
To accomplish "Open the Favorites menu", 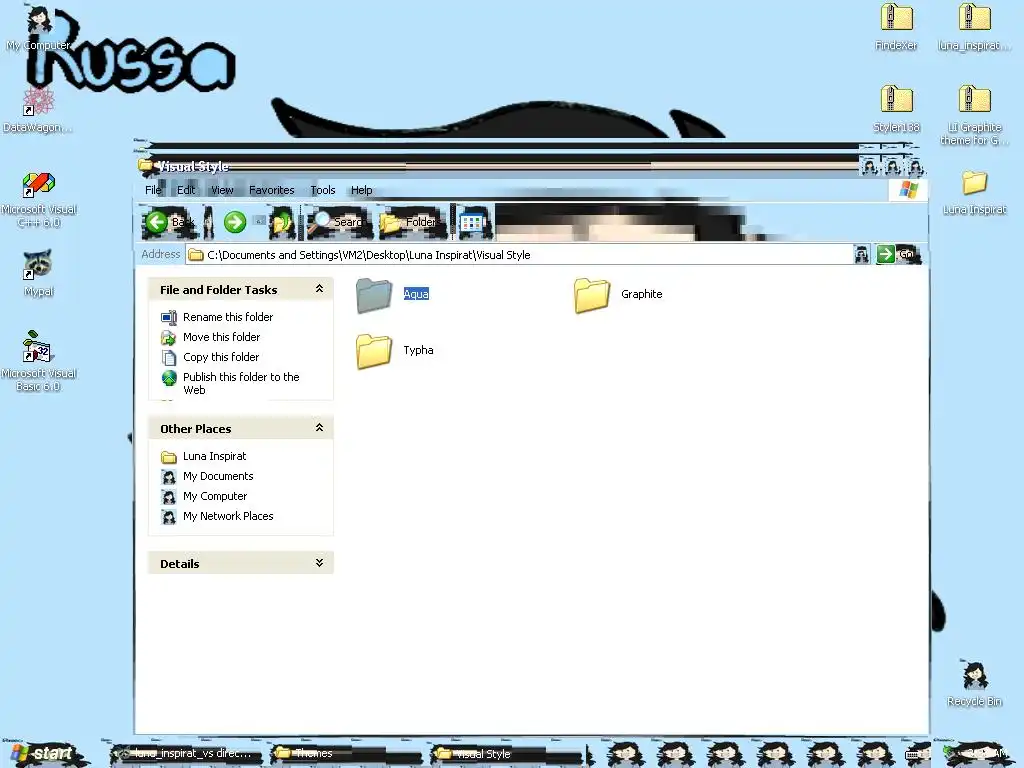I will (272, 190).
